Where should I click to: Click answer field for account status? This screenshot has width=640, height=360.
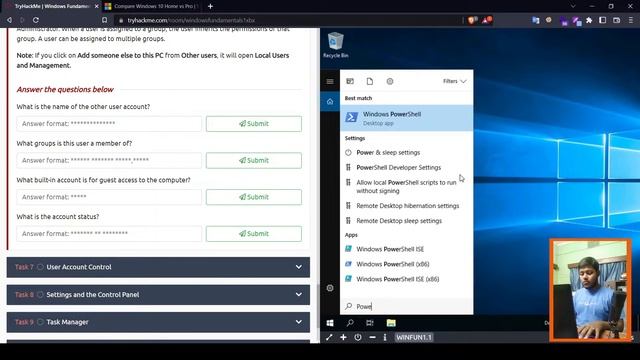click(109, 234)
